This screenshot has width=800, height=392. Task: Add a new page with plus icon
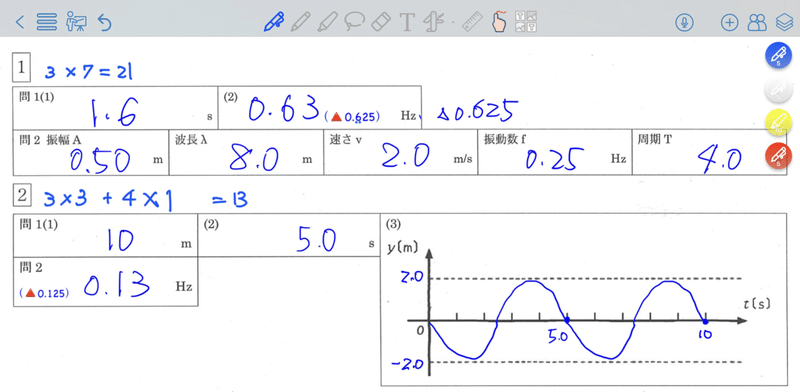(730, 22)
